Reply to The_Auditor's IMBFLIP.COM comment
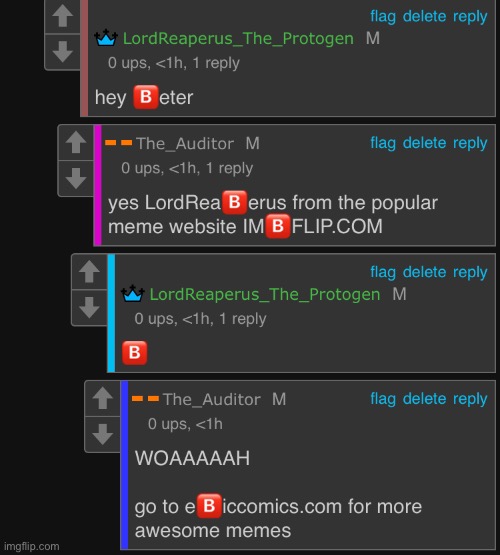Image resolution: width=500 pixels, height=555 pixels. click(x=470, y=143)
